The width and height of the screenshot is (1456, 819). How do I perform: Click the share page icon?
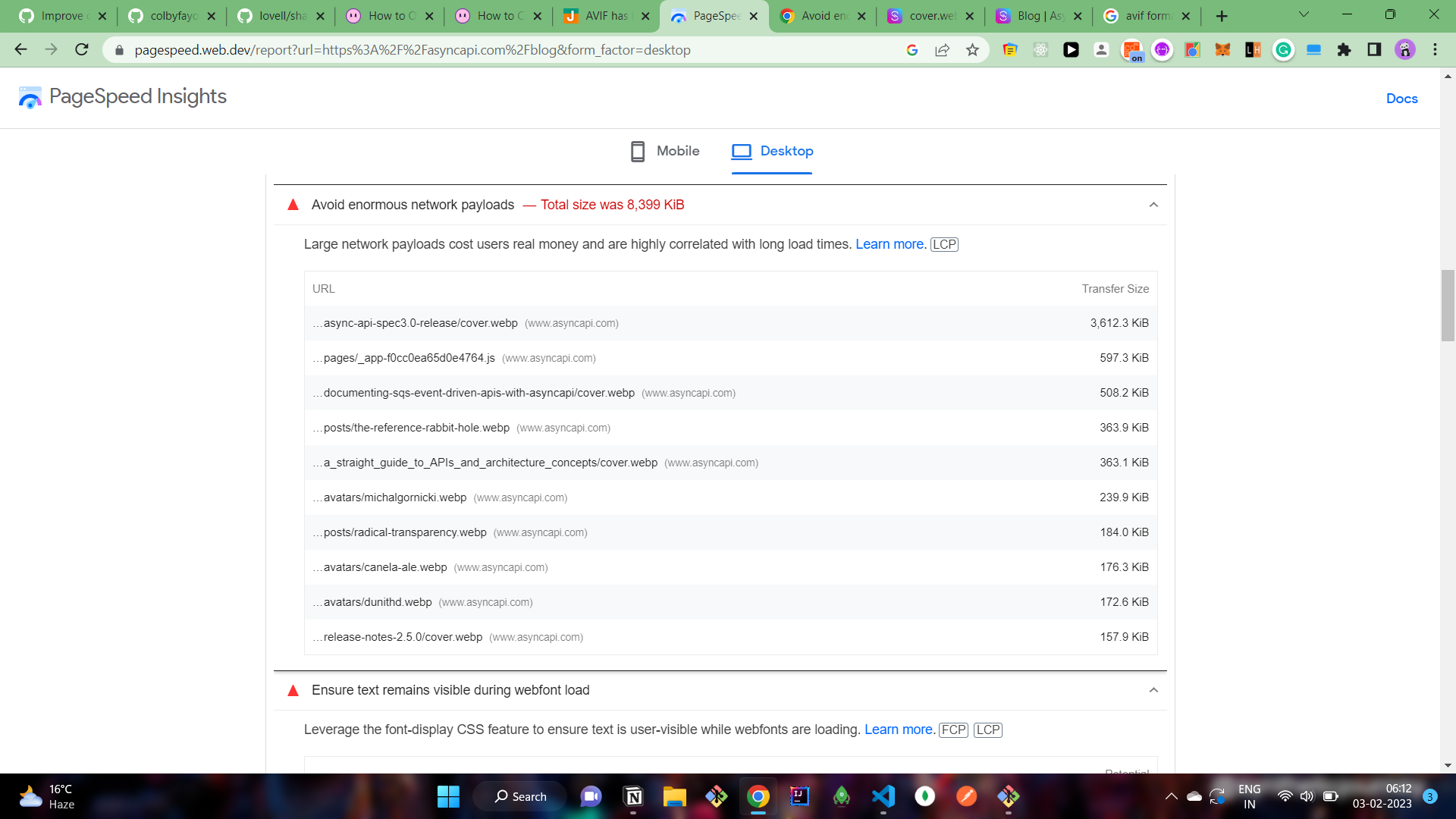tap(942, 50)
